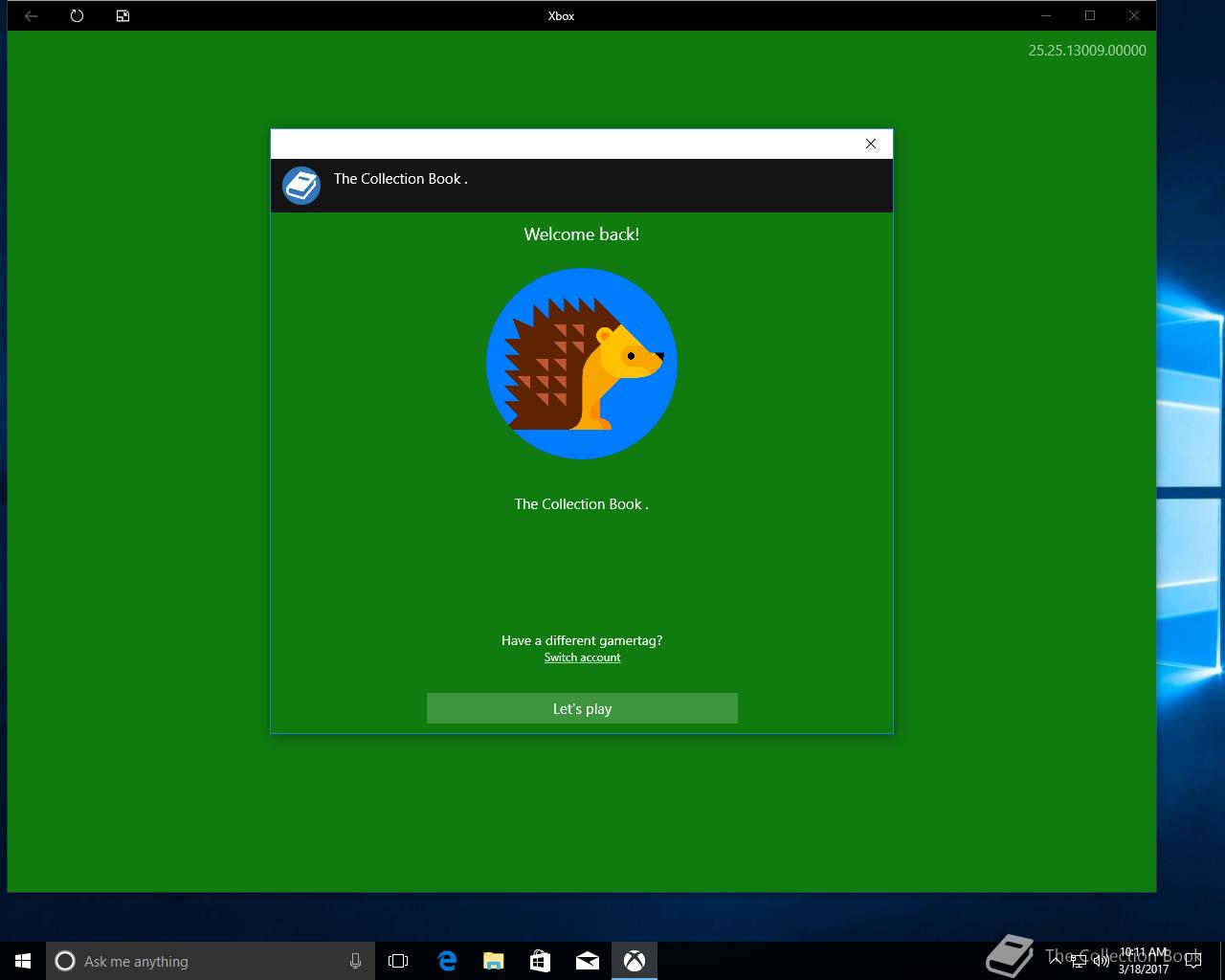Click the Welcome back! heading

coord(582,234)
